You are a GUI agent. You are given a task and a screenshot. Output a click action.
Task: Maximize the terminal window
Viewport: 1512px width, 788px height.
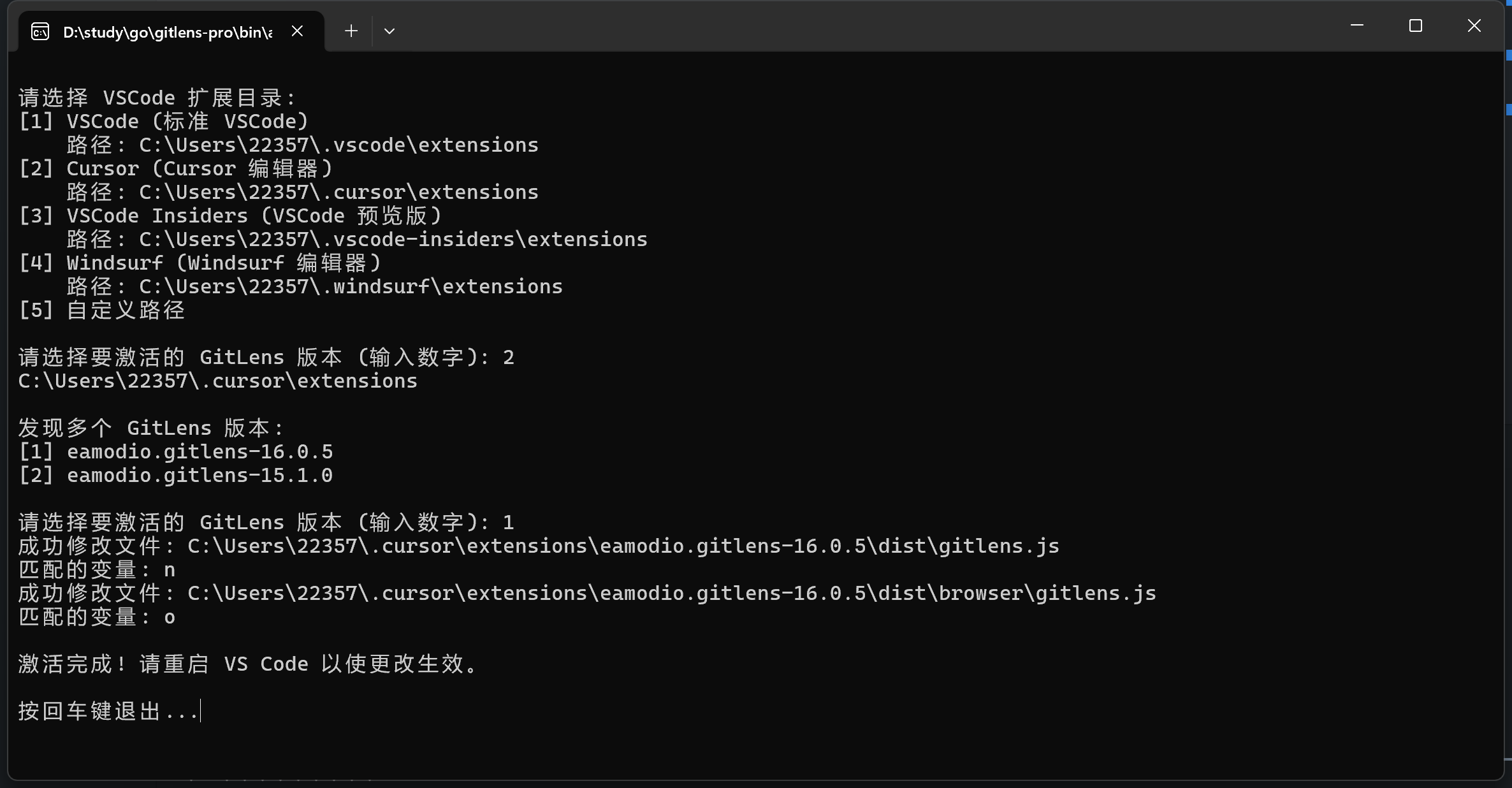point(1416,26)
